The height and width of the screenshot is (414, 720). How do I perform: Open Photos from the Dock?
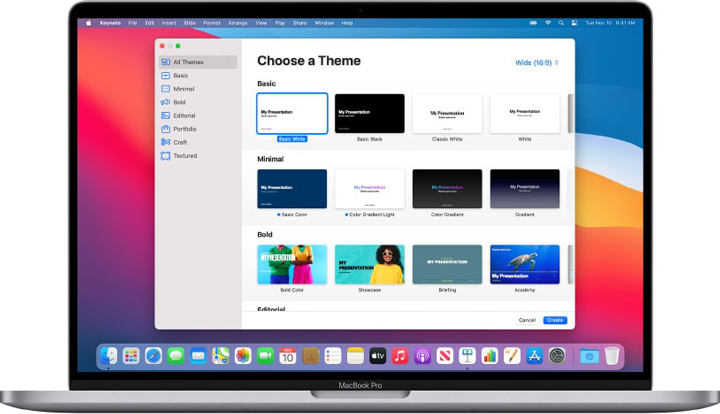coord(243,356)
